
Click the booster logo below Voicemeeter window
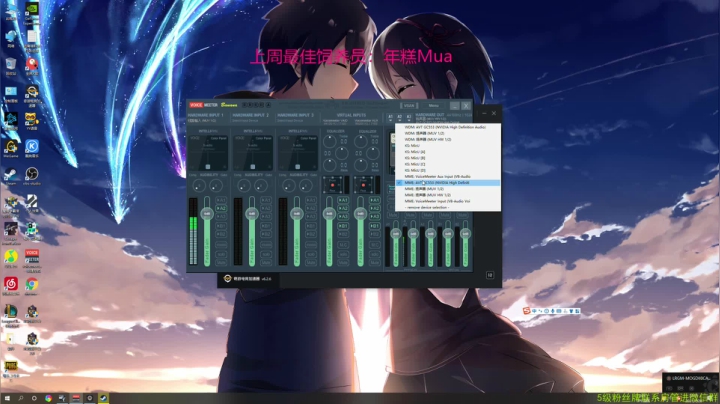tap(227, 279)
